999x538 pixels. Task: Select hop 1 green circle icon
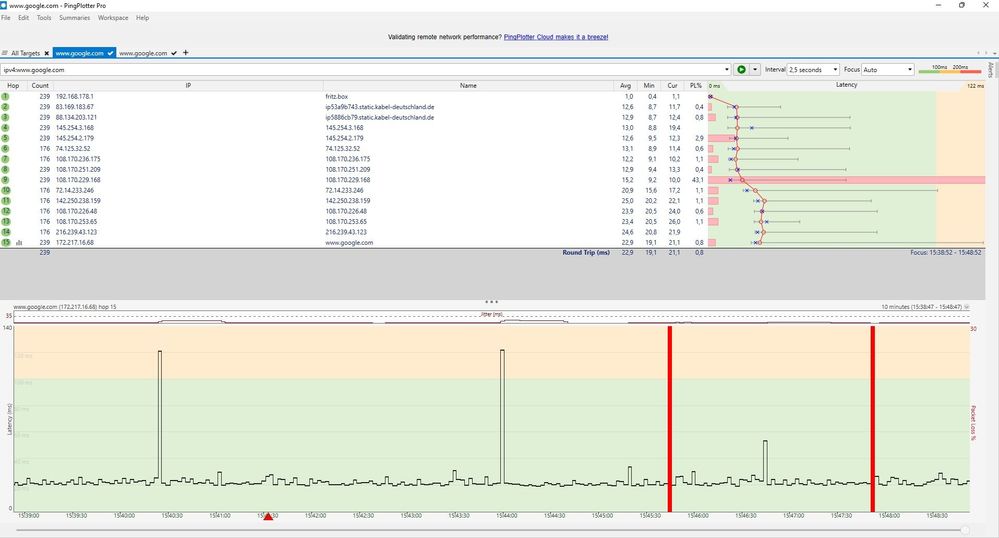click(x=6, y=96)
